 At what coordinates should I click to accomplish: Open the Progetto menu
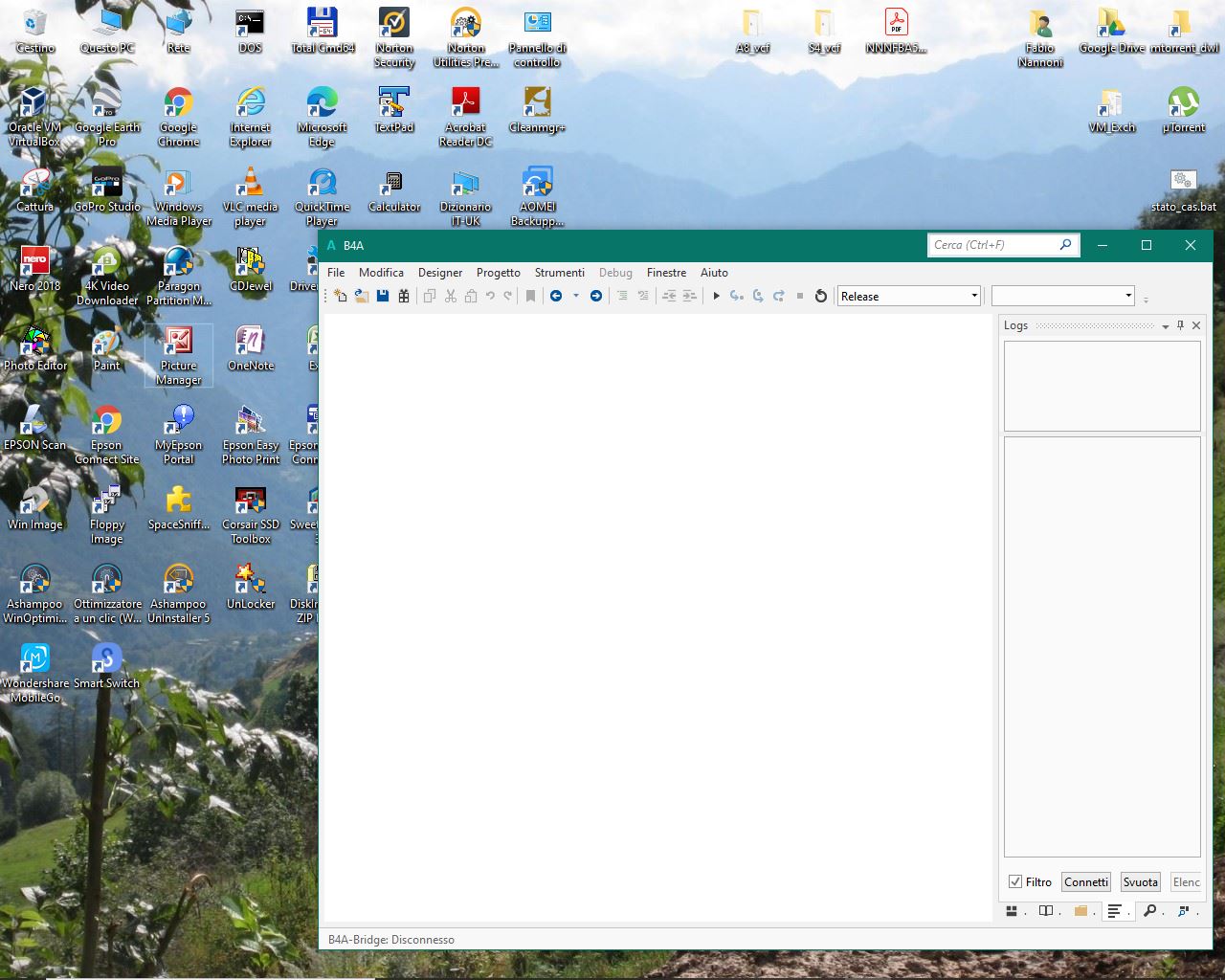(499, 273)
